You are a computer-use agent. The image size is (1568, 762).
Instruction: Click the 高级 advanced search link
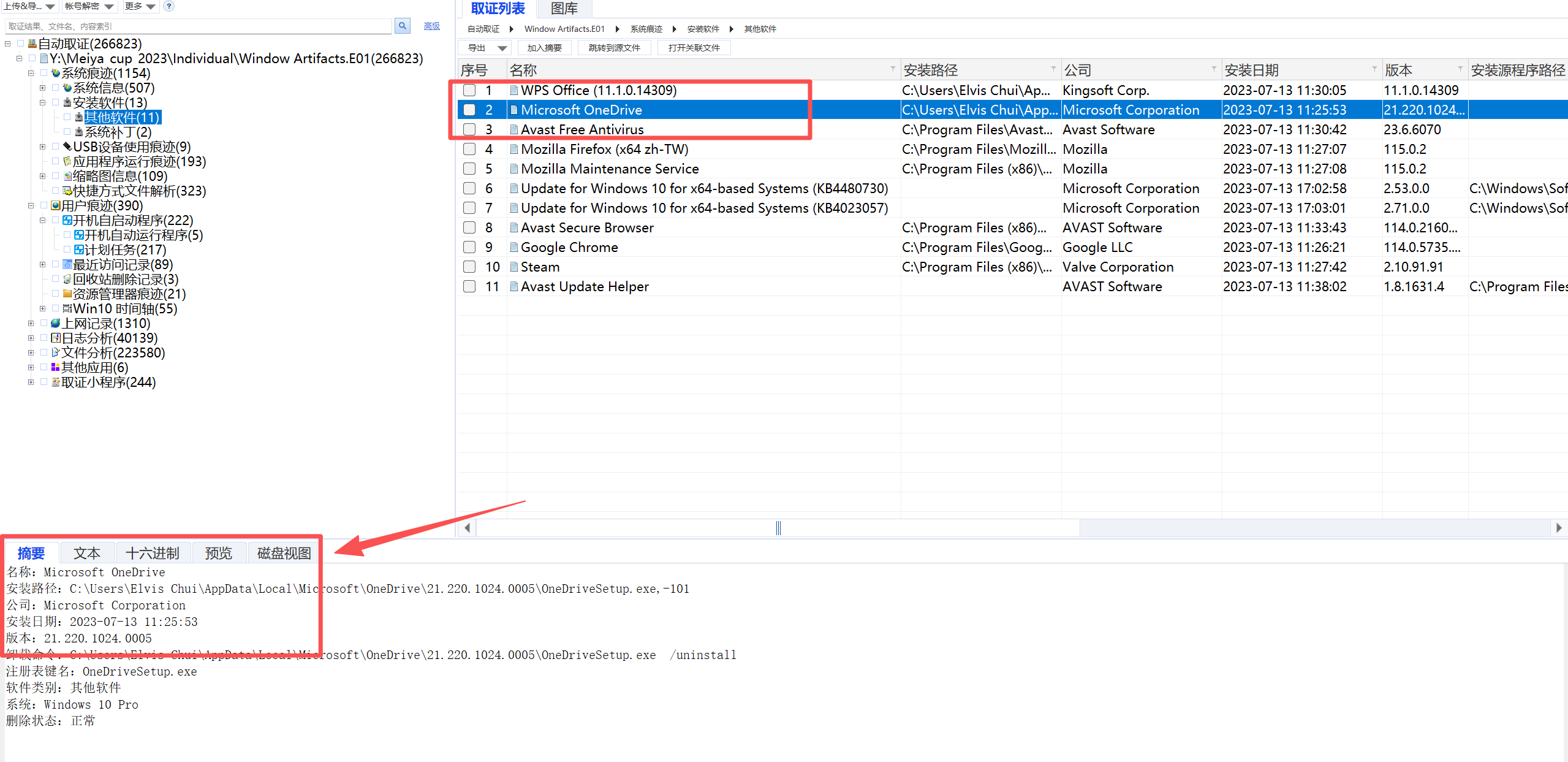click(431, 26)
